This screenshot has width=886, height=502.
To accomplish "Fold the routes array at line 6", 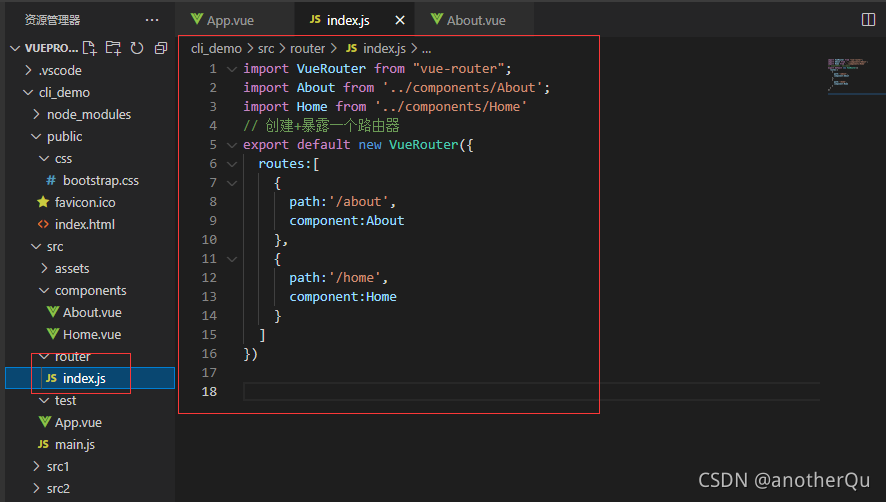I will (x=231, y=164).
